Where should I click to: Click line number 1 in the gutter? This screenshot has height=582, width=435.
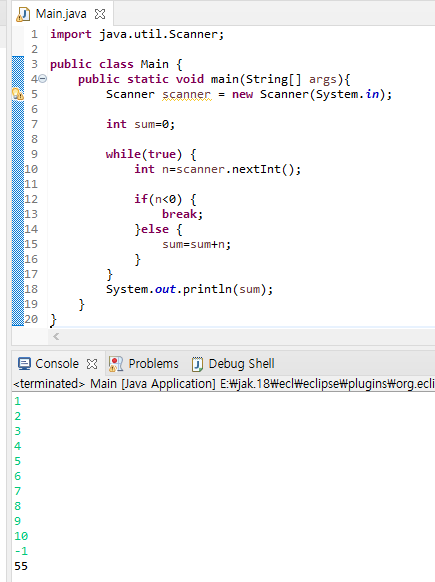coord(34,34)
